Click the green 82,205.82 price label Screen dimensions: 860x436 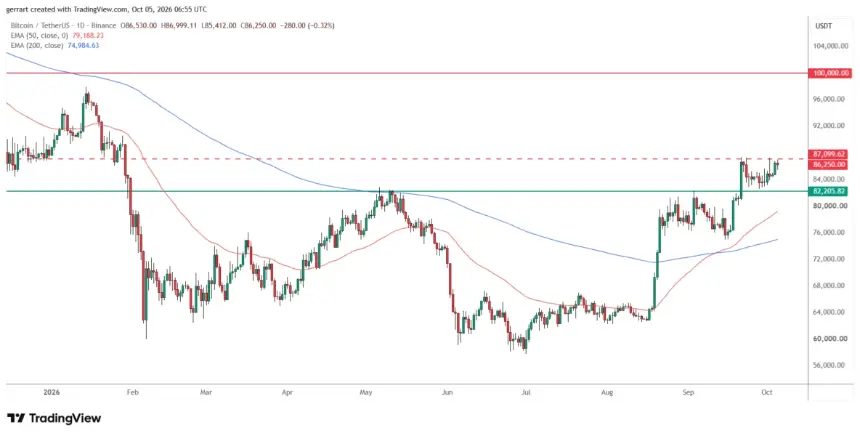(x=830, y=191)
